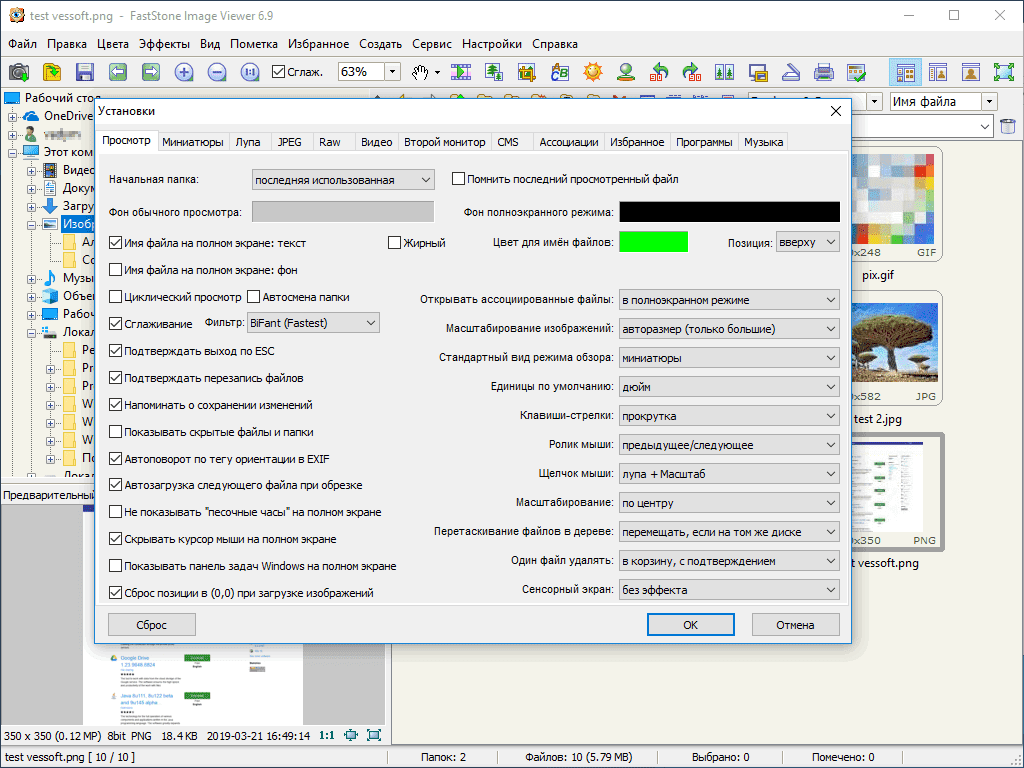Switch to thumbnail browser layout icon

point(905,72)
